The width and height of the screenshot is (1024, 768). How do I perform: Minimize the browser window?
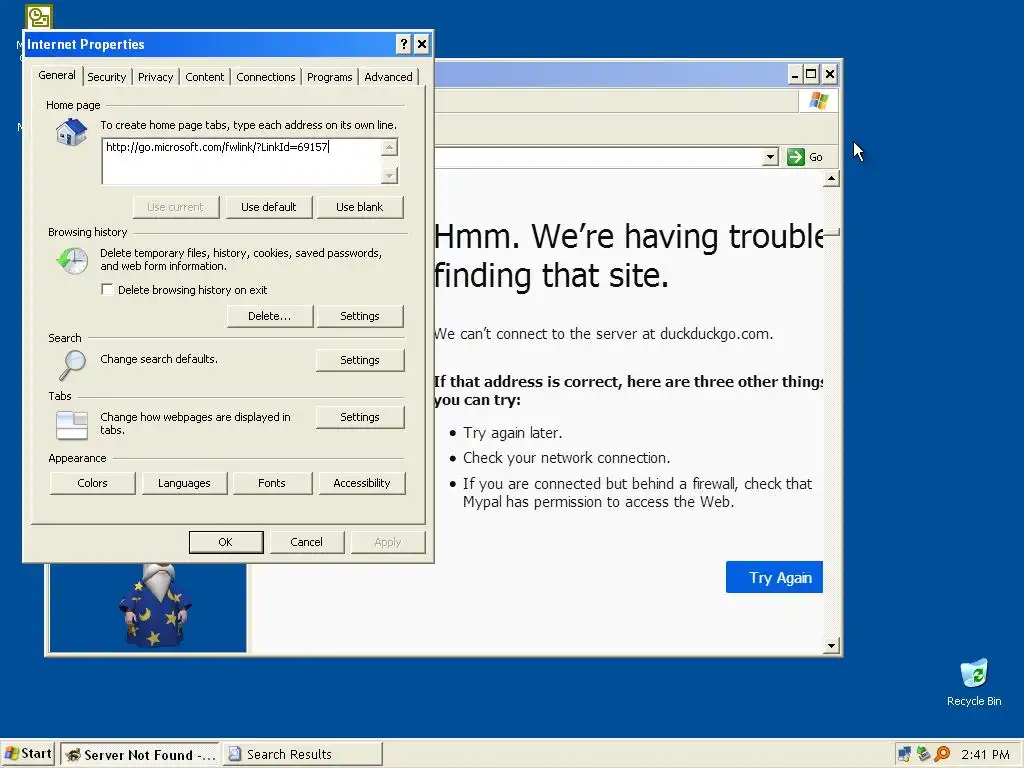(x=794, y=74)
